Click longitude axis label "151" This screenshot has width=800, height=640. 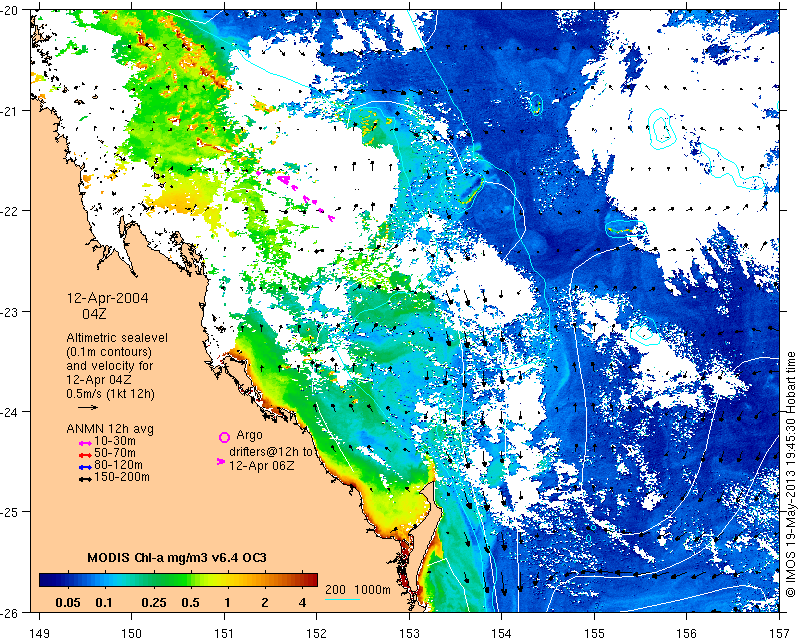coord(224,634)
